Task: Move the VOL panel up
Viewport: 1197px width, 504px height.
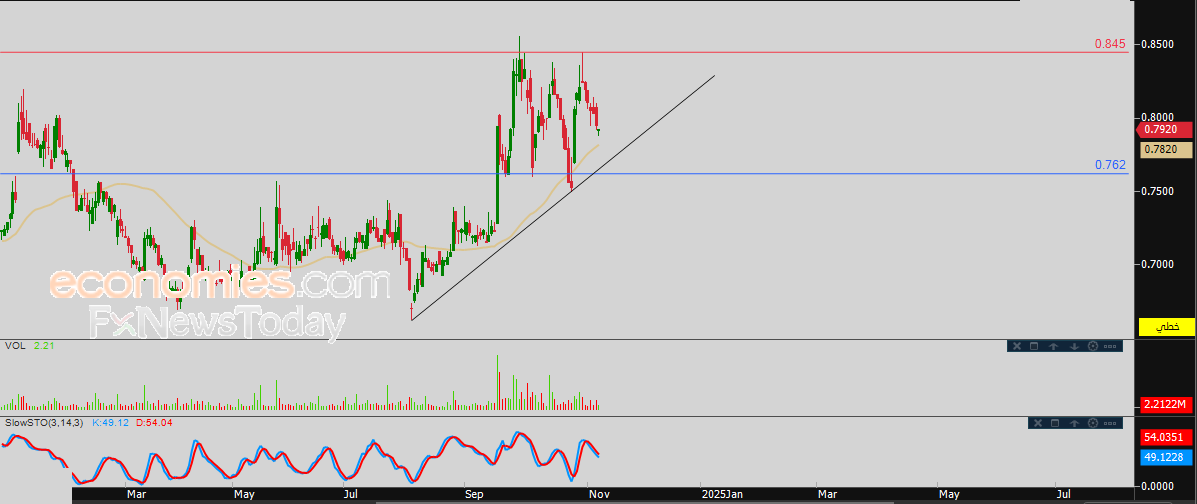Action: (x=1054, y=346)
